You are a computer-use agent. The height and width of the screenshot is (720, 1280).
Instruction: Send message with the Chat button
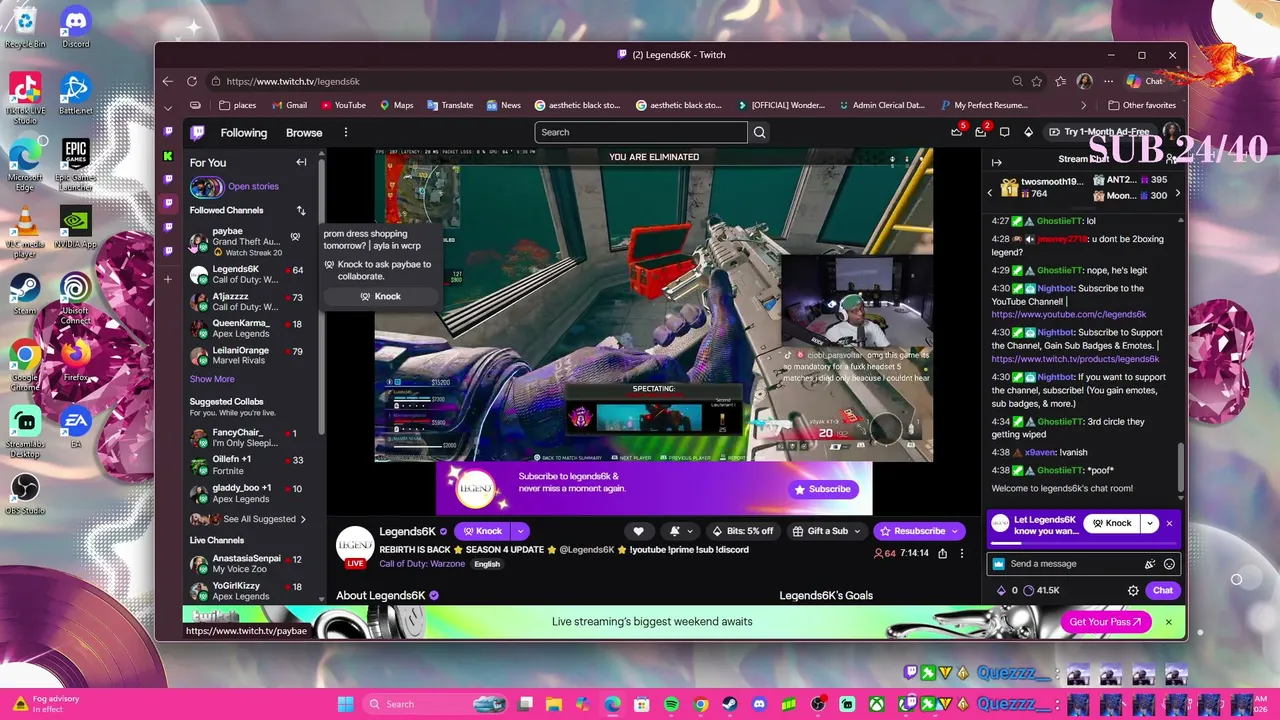(x=1163, y=590)
